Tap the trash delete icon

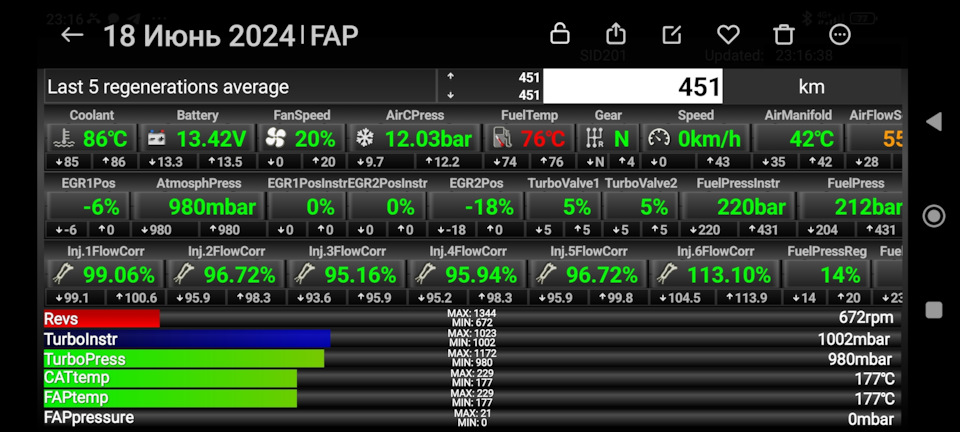pyautogui.click(x=785, y=35)
